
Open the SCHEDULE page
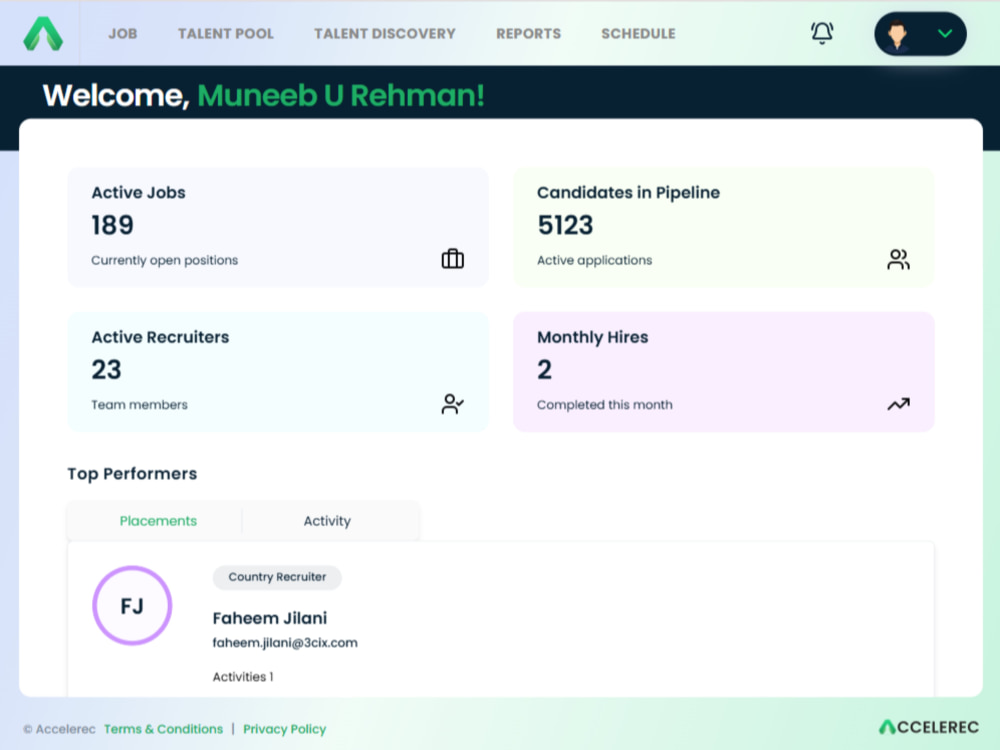(638, 34)
